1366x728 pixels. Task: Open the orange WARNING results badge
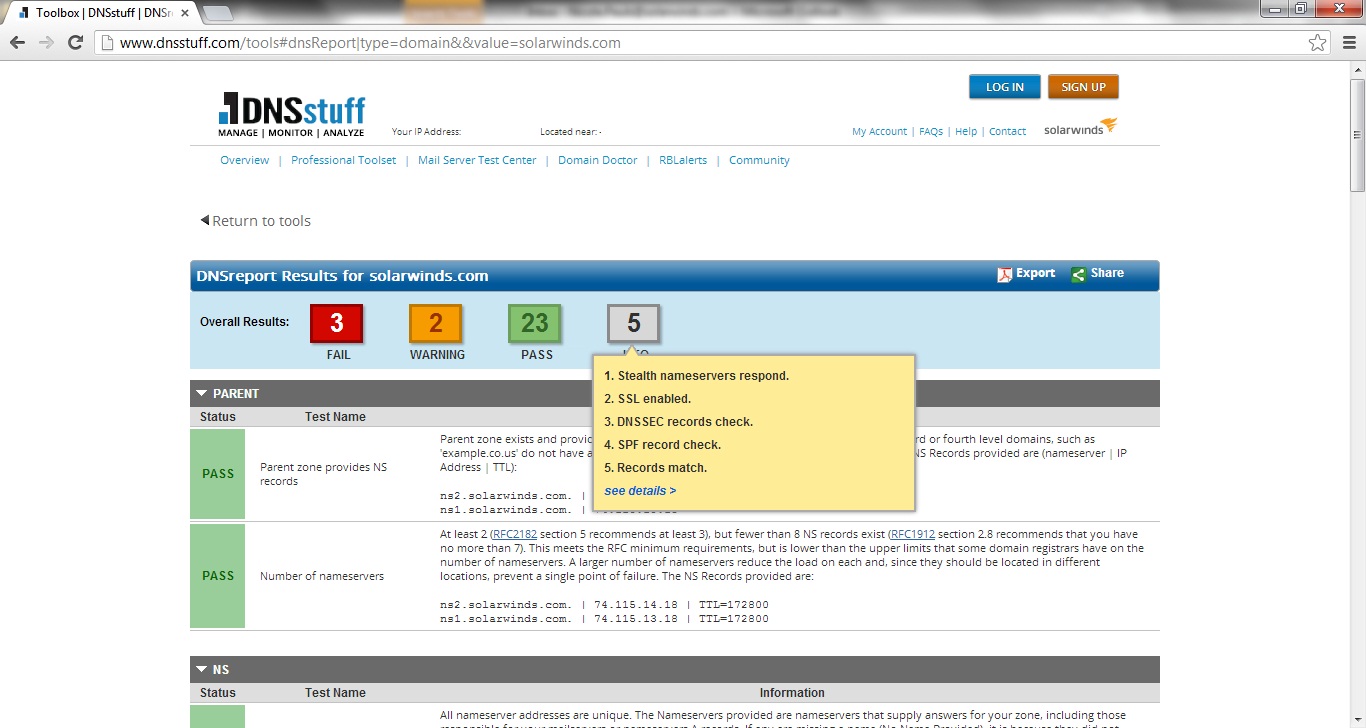coord(436,322)
